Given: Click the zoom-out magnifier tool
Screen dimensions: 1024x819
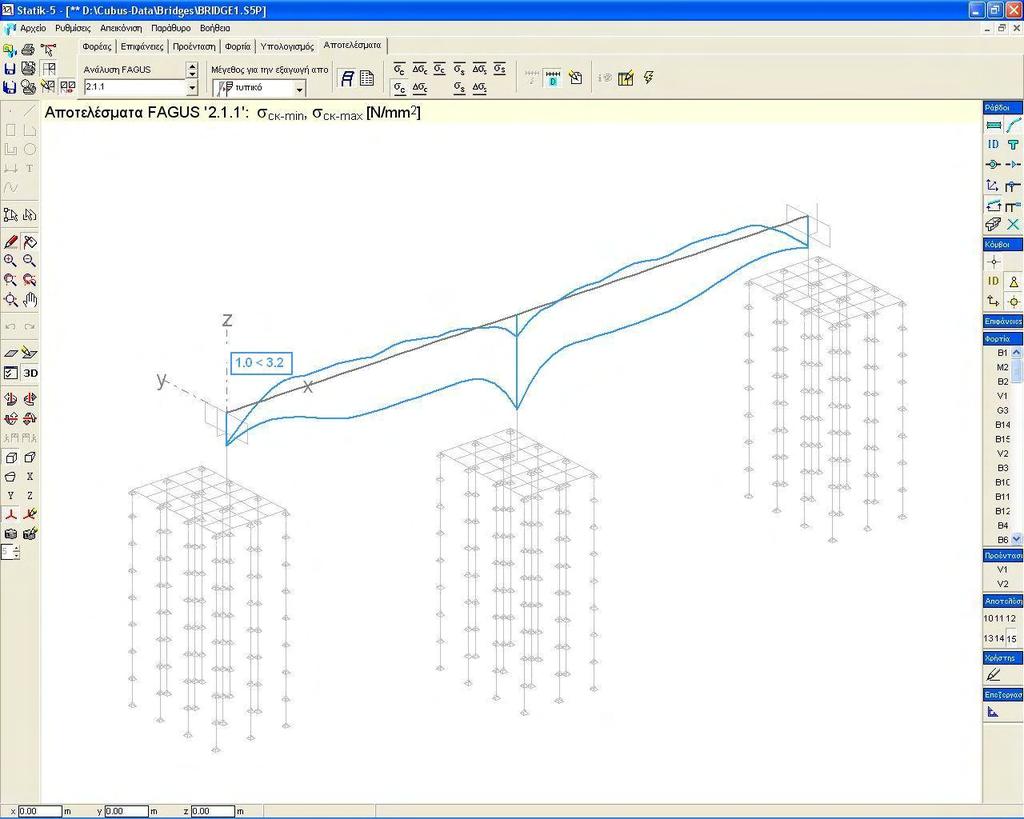Looking at the screenshot, I should [x=29, y=261].
